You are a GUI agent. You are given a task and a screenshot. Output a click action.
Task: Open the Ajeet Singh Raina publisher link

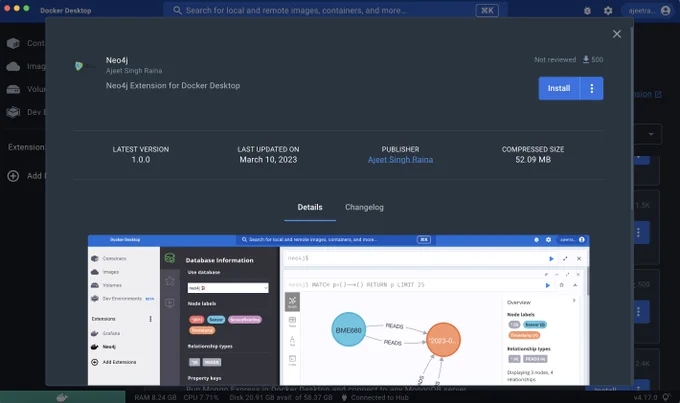[x=400, y=160]
